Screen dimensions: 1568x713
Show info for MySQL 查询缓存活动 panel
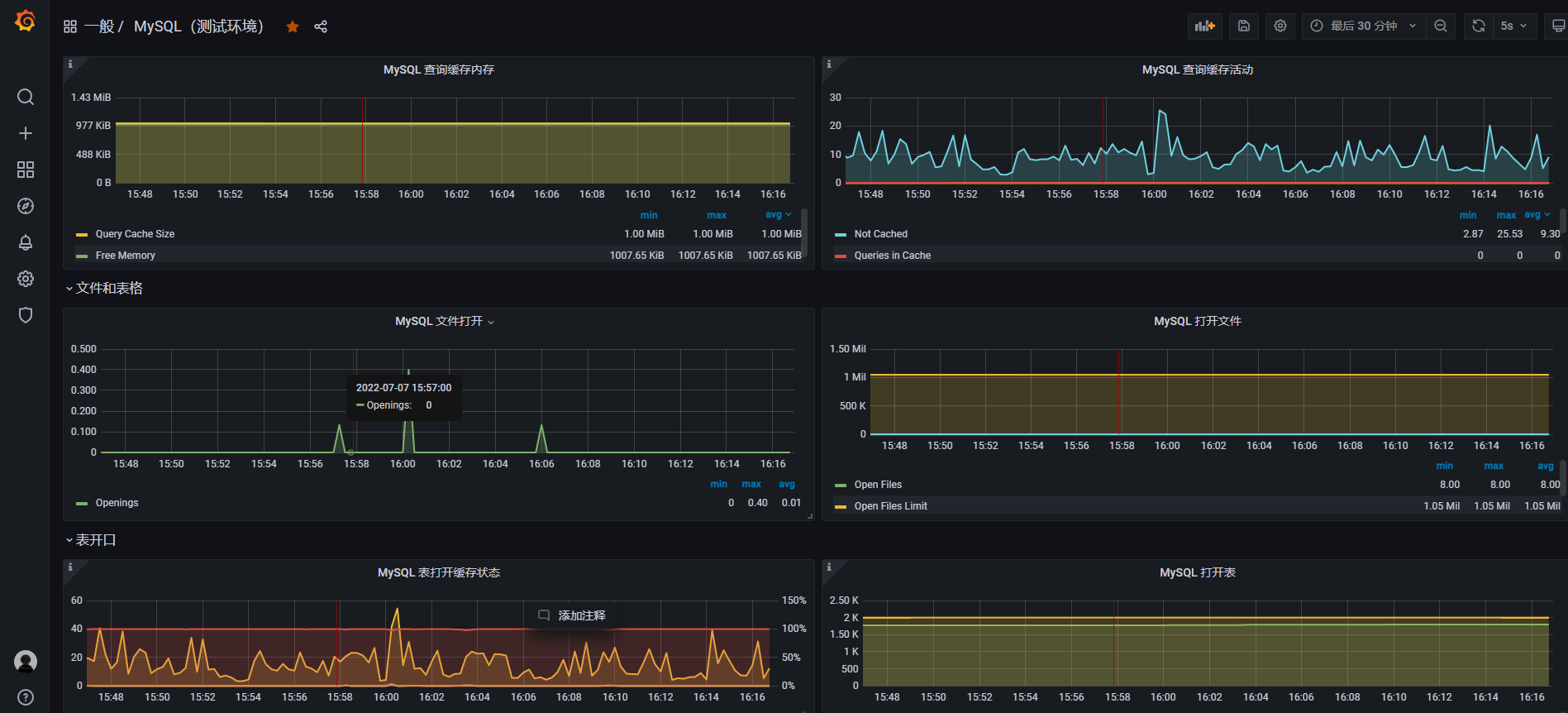[829, 64]
